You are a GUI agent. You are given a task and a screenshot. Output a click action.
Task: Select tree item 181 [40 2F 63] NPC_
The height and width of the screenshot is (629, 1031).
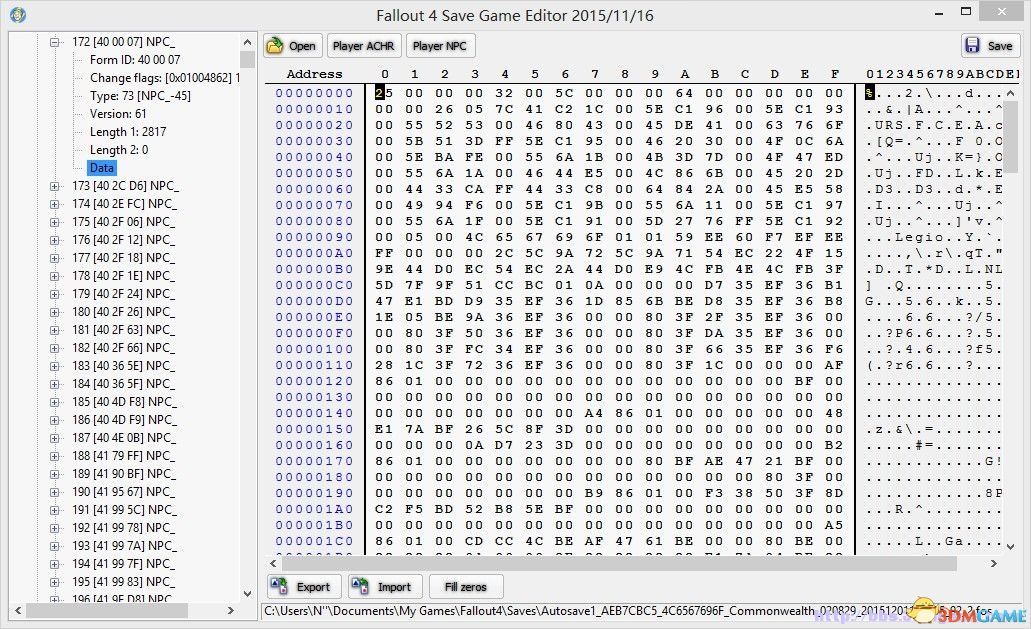pos(124,330)
